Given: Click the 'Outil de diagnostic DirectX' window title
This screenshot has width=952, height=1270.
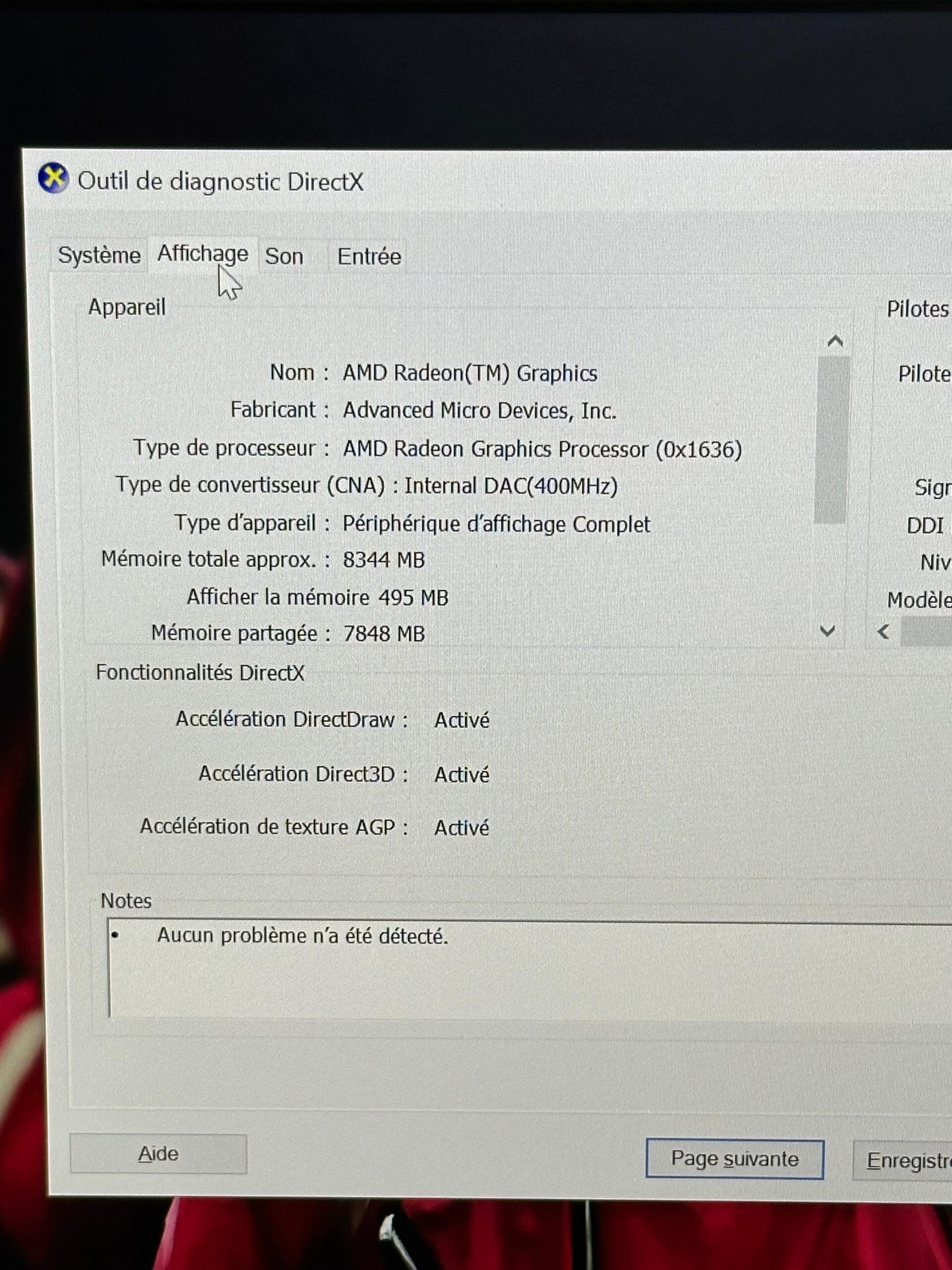Looking at the screenshot, I should (x=220, y=182).
